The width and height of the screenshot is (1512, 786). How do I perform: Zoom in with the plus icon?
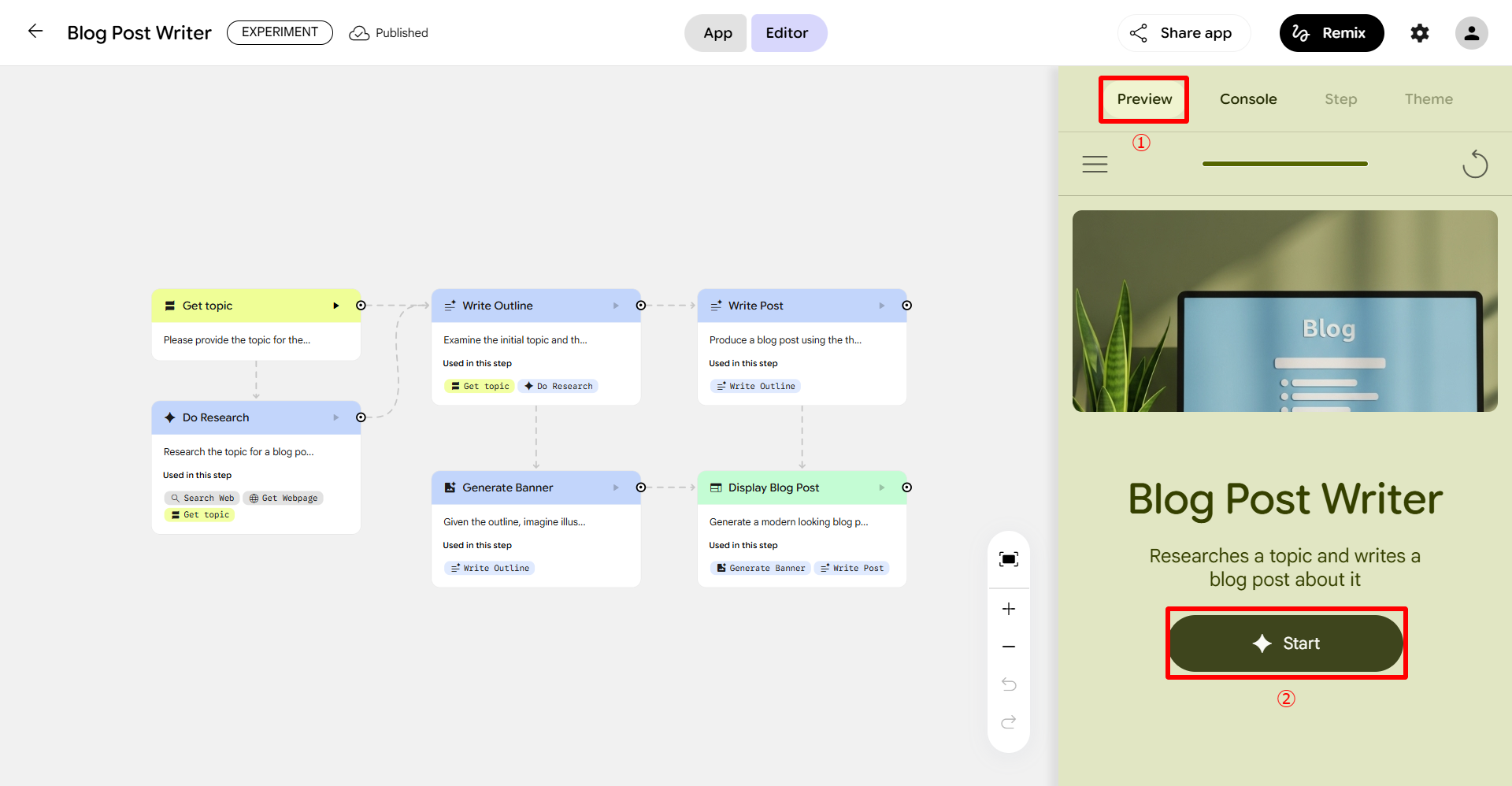tap(1008, 609)
